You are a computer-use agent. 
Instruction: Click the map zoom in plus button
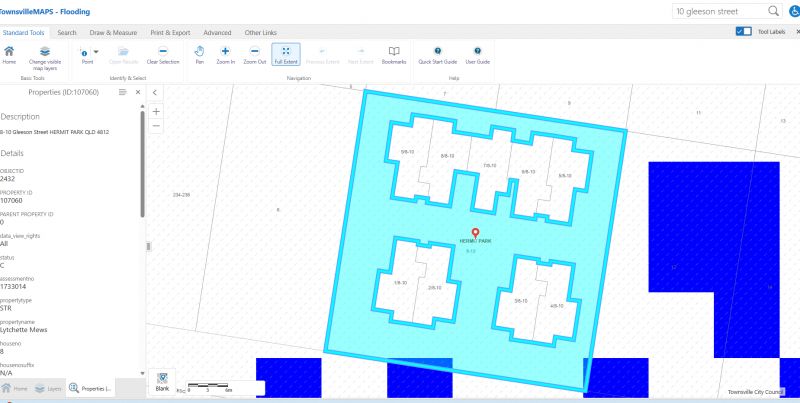[156, 112]
